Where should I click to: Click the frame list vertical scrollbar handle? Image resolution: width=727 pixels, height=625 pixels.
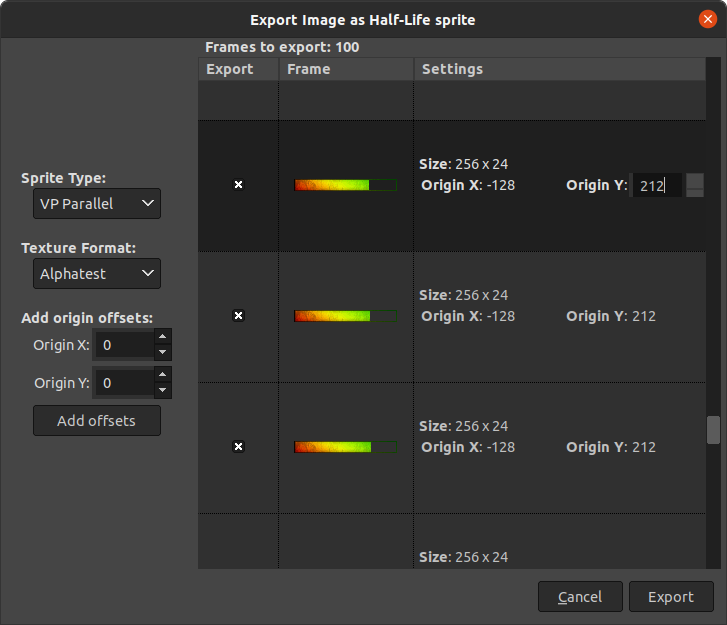[x=713, y=430]
